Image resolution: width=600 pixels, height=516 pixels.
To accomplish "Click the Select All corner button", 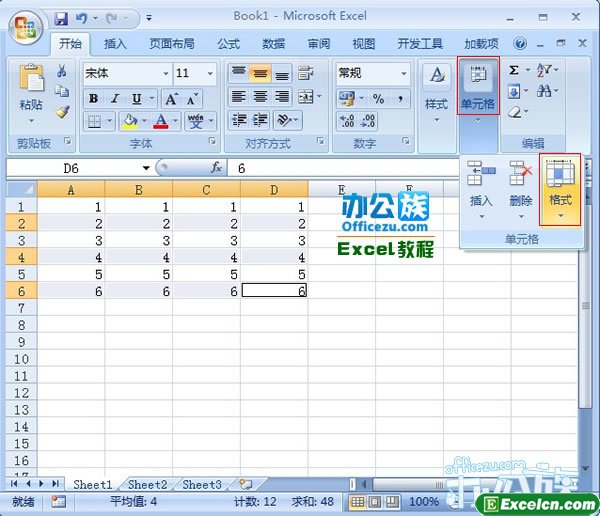I will 21,189.
